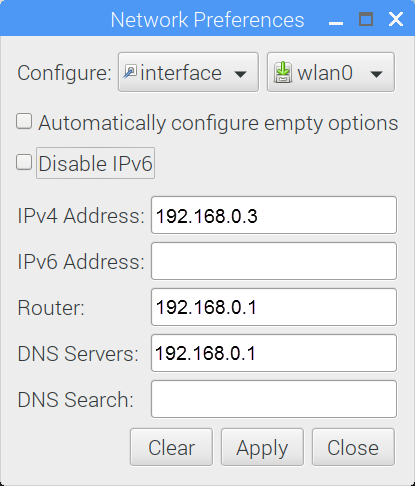
Task: Open the interface configure dropdown
Action: pos(188,72)
